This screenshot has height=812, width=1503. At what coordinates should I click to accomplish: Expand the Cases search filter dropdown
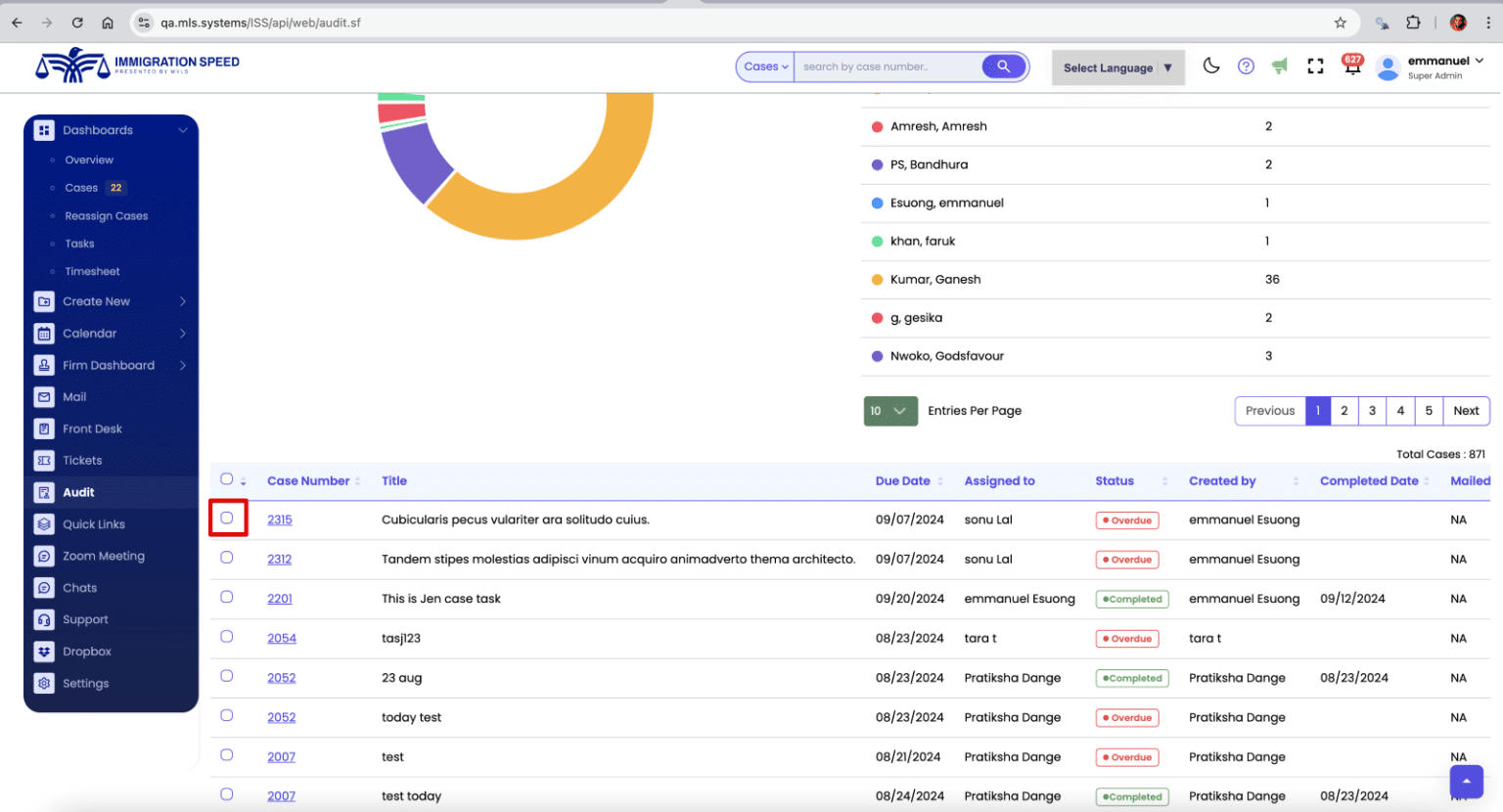765,67
